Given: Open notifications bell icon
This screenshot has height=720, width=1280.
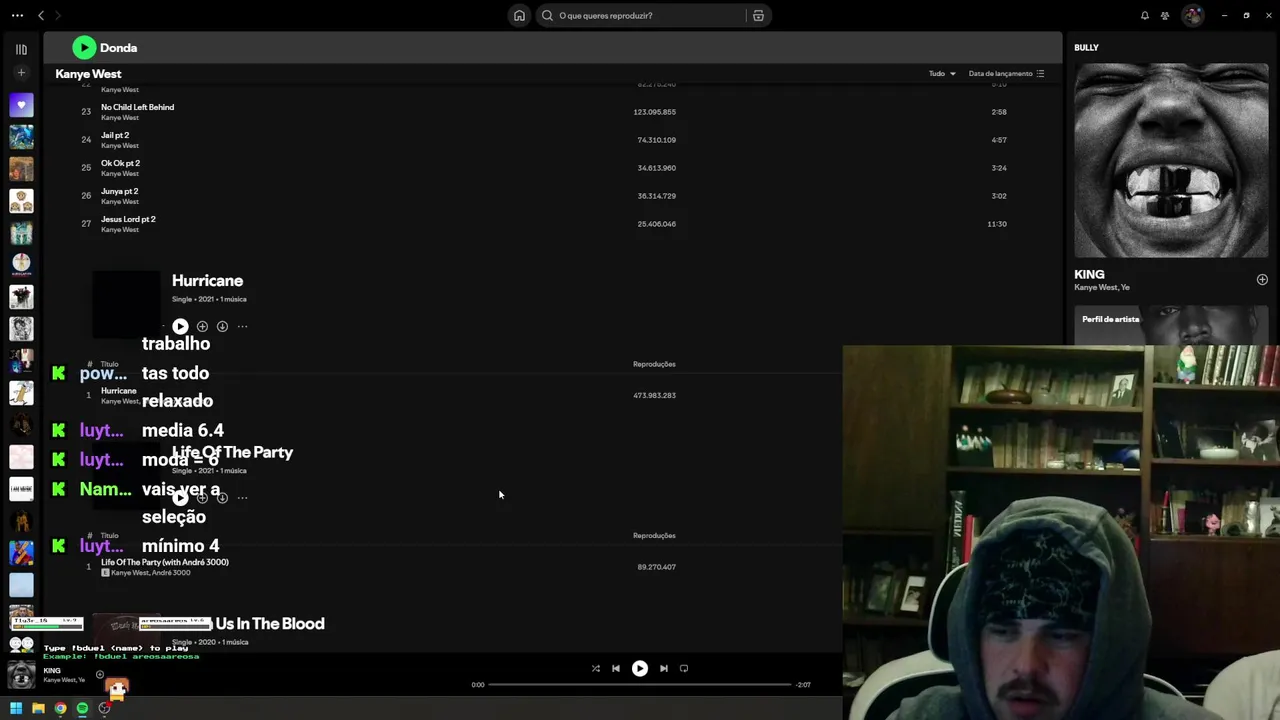Looking at the screenshot, I should pyautogui.click(x=1145, y=15).
